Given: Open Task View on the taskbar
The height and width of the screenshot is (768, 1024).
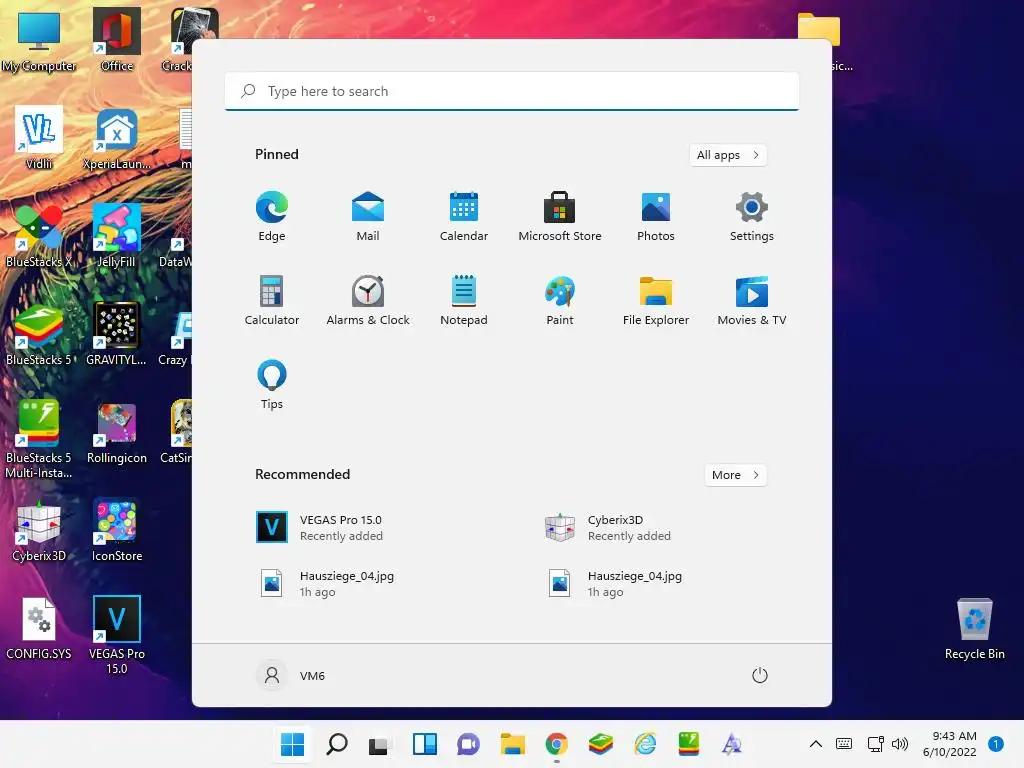Looking at the screenshot, I should coord(379,744).
